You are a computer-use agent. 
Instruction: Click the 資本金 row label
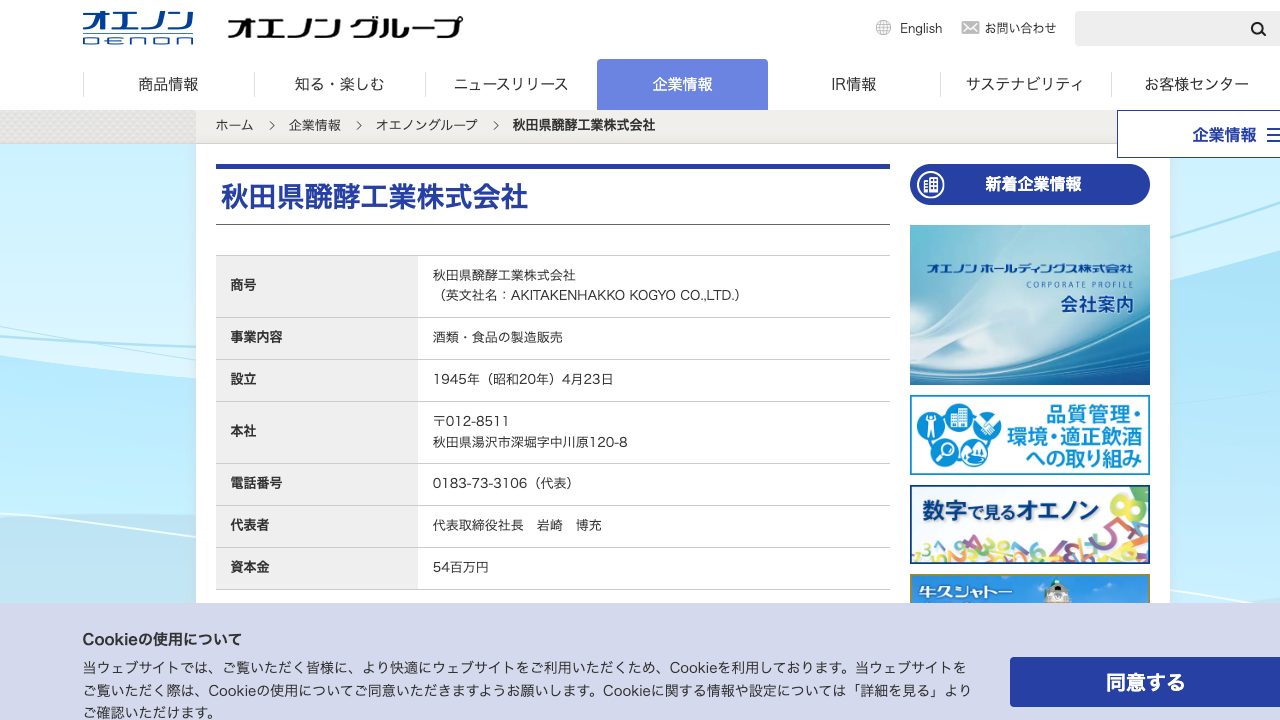[x=250, y=568]
